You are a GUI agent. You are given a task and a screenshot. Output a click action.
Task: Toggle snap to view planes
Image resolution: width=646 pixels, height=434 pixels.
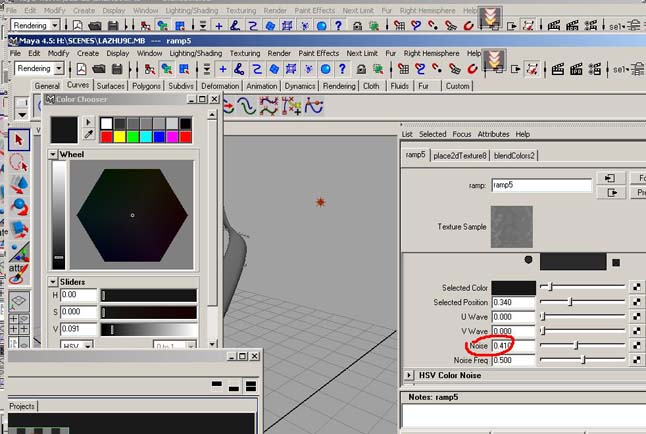[x=454, y=69]
